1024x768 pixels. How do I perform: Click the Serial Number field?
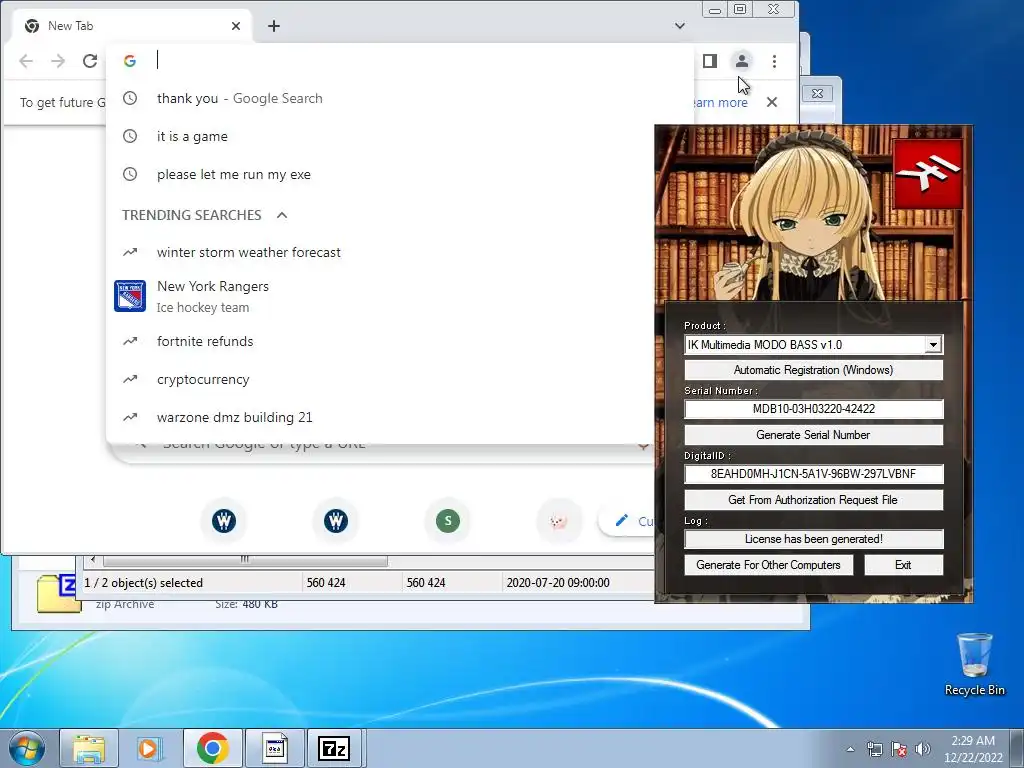pos(813,409)
